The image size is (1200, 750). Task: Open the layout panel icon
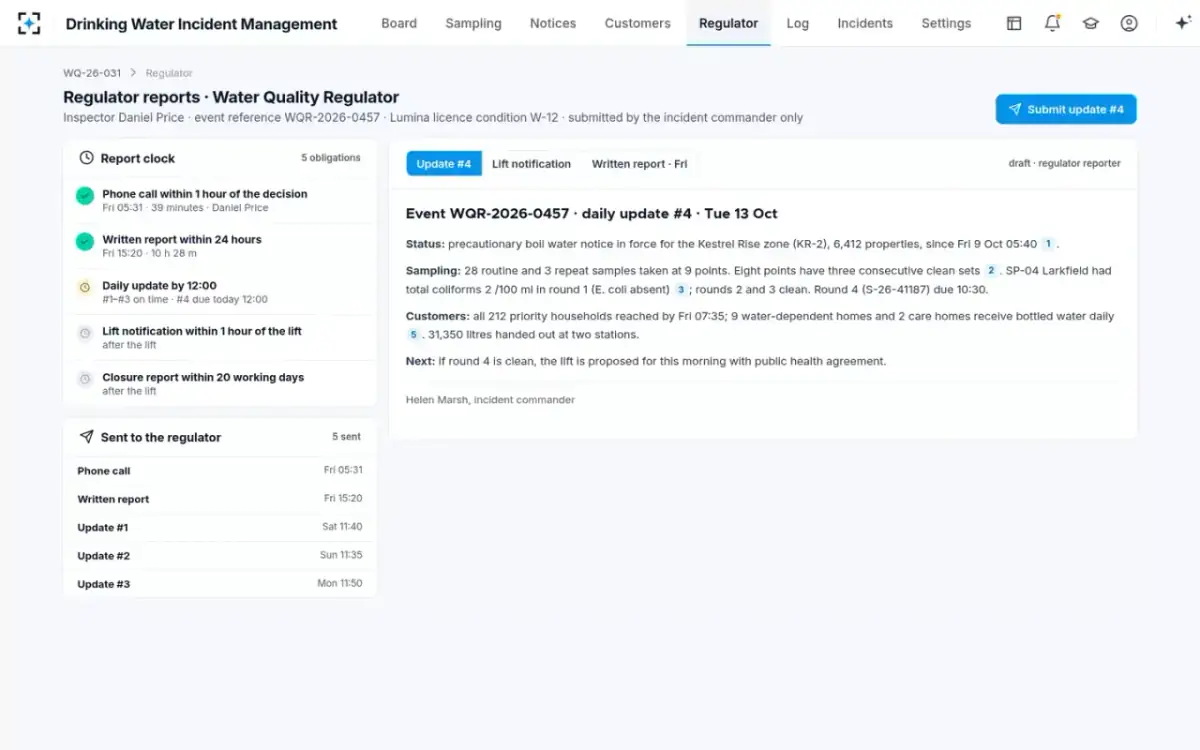1014,23
